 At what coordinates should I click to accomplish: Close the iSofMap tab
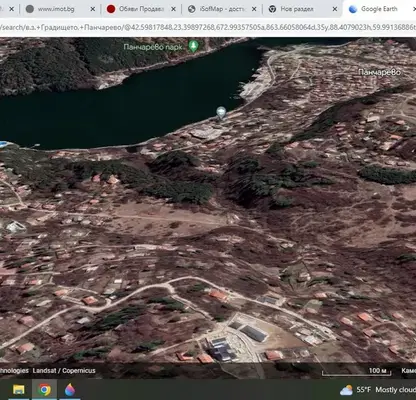click(254, 9)
